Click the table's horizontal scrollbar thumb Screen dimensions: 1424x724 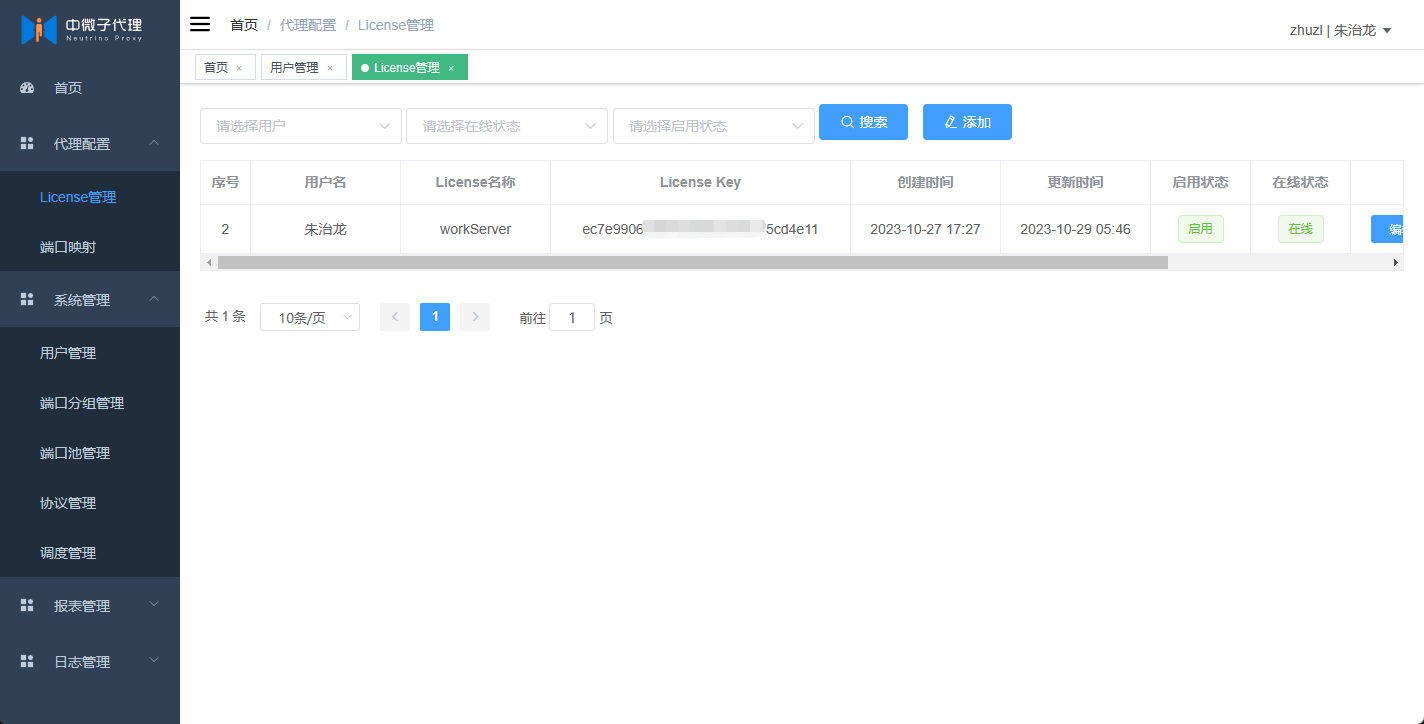692,262
